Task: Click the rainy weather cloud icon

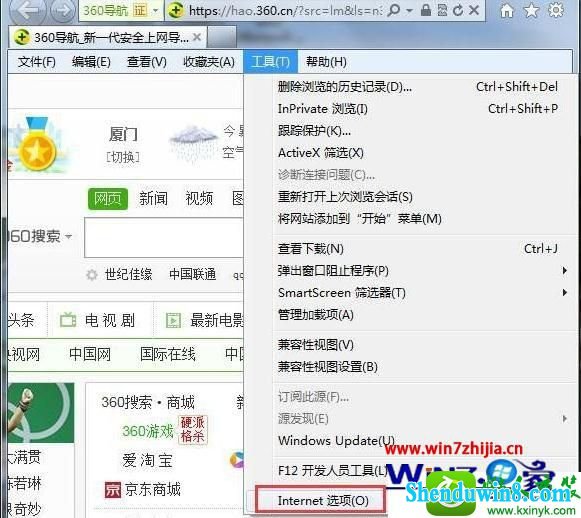Action: [x=193, y=145]
